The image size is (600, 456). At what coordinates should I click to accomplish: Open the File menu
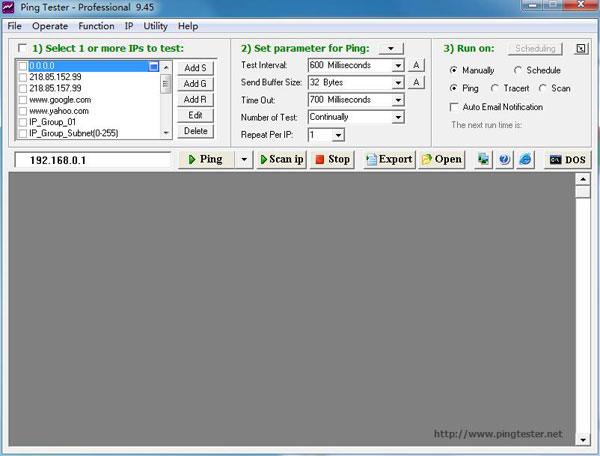pyautogui.click(x=15, y=26)
